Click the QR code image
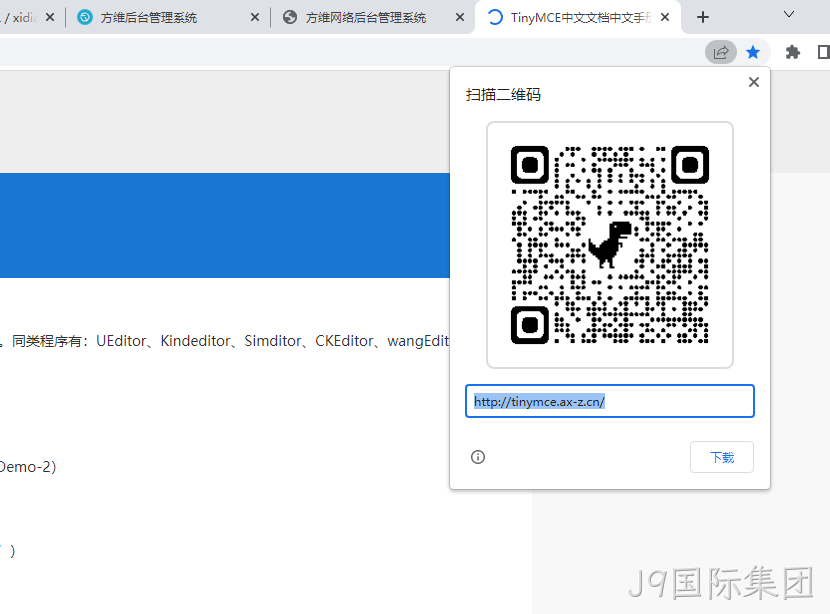The image size is (830, 614). tap(609, 245)
